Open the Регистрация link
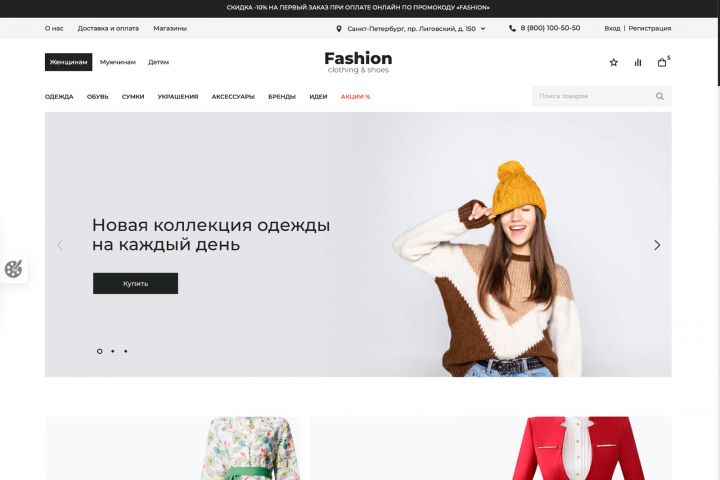The width and height of the screenshot is (720, 480). point(650,28)
